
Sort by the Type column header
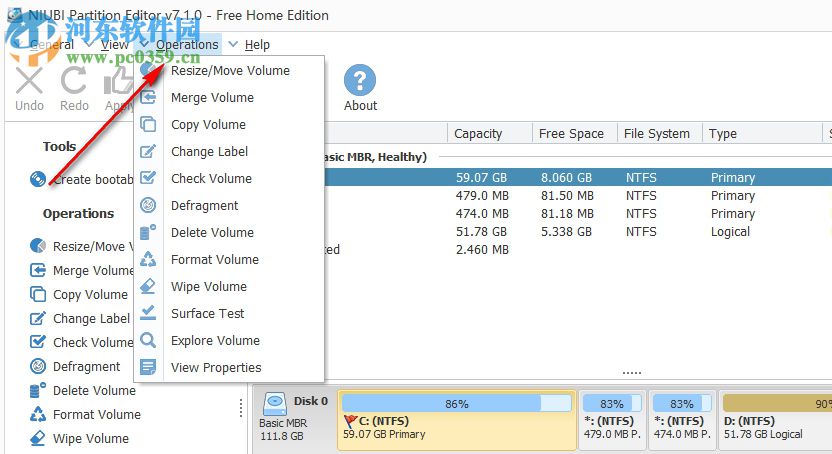click(x=762, y=134)
